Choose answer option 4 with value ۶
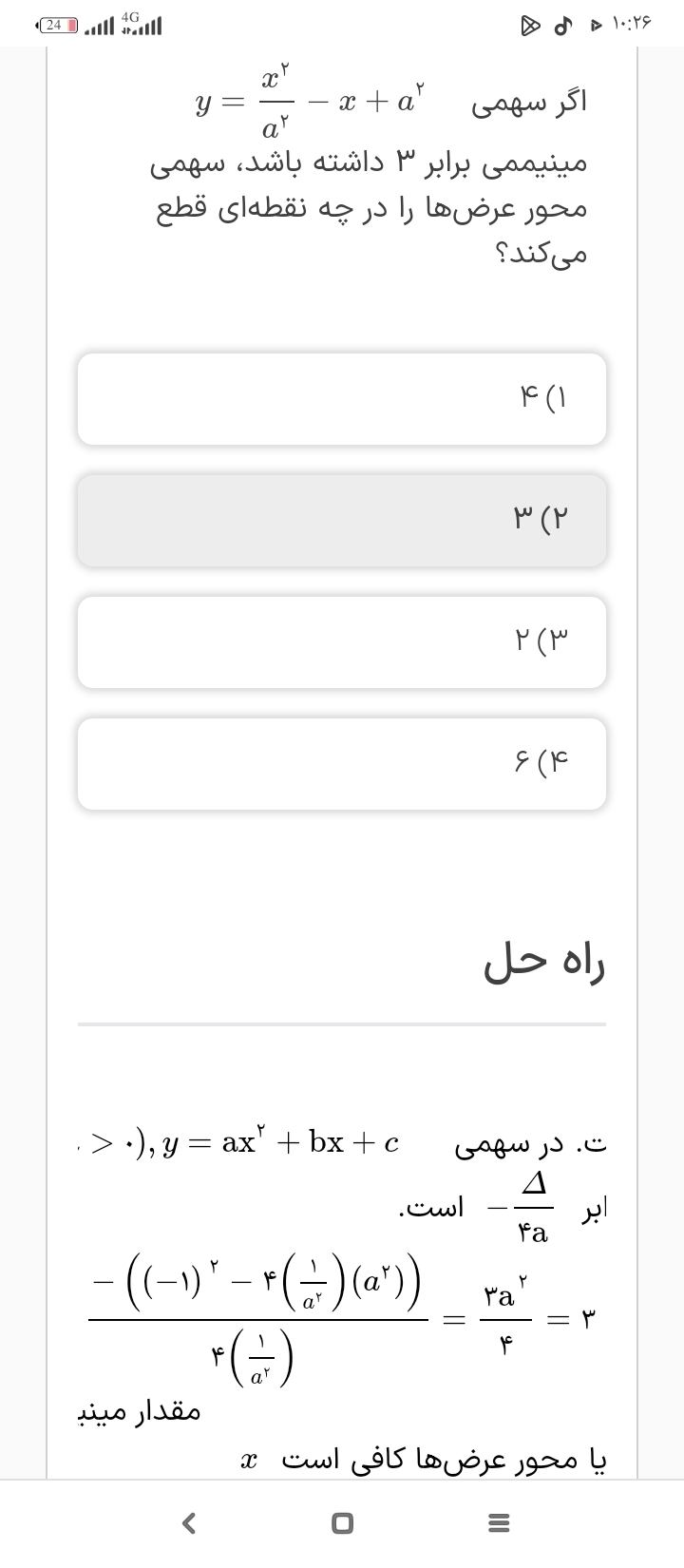Image resolution: width=684 pixels, height=1568 pixels. point(342,764)
